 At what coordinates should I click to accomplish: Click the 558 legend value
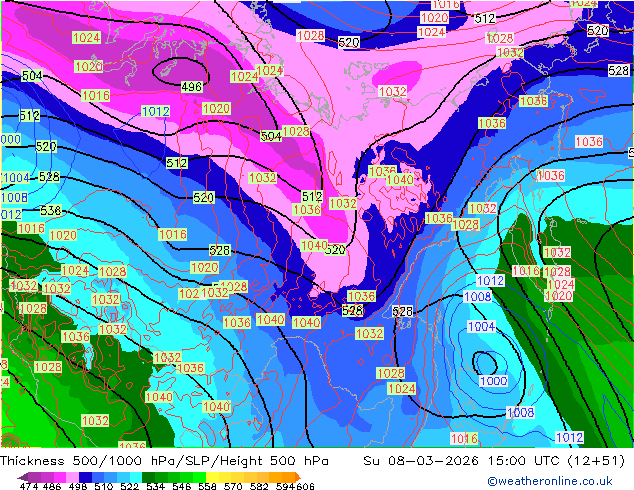point(207,486)
